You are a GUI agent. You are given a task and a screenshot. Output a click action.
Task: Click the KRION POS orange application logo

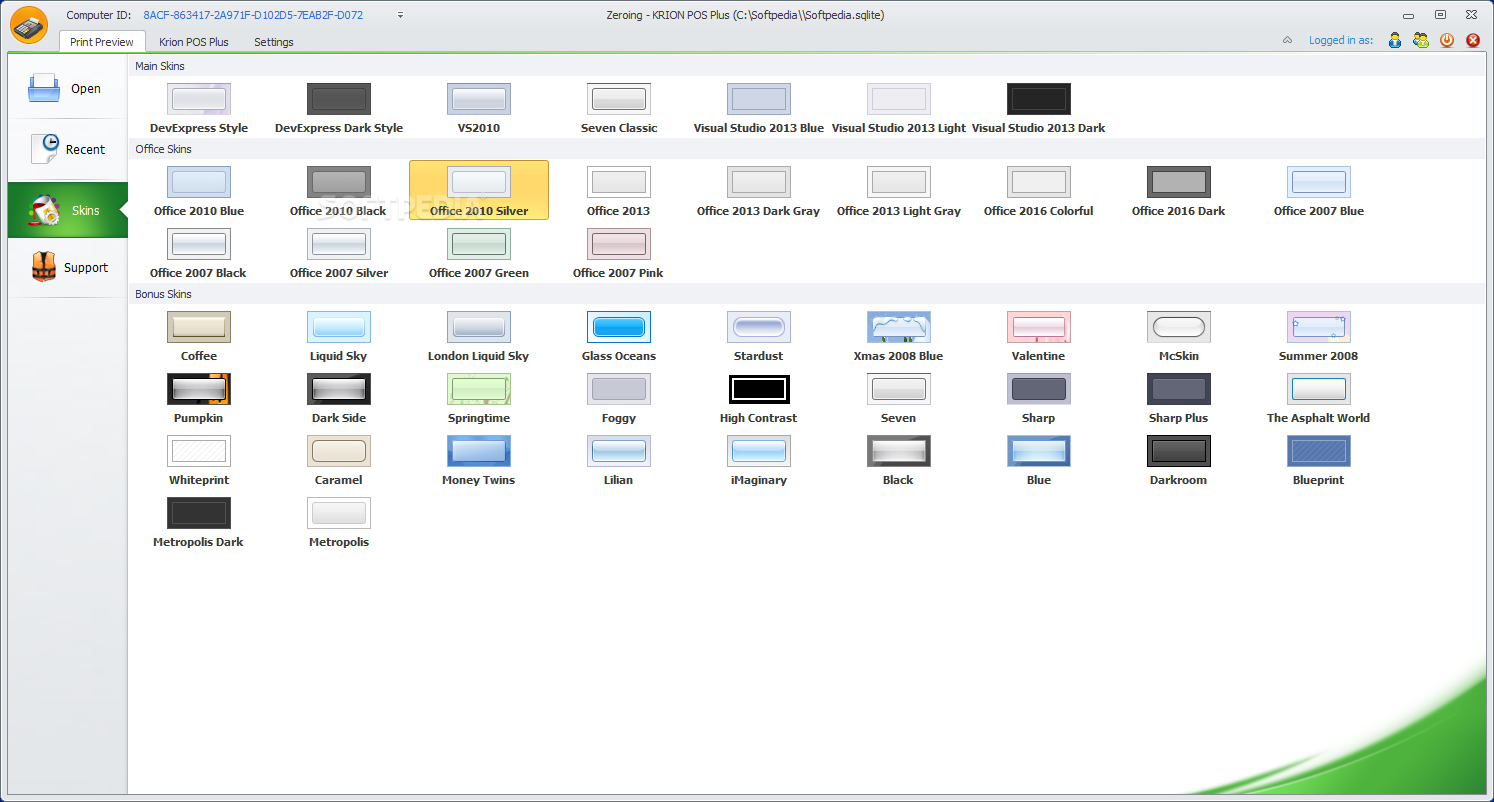coord(29,25)
